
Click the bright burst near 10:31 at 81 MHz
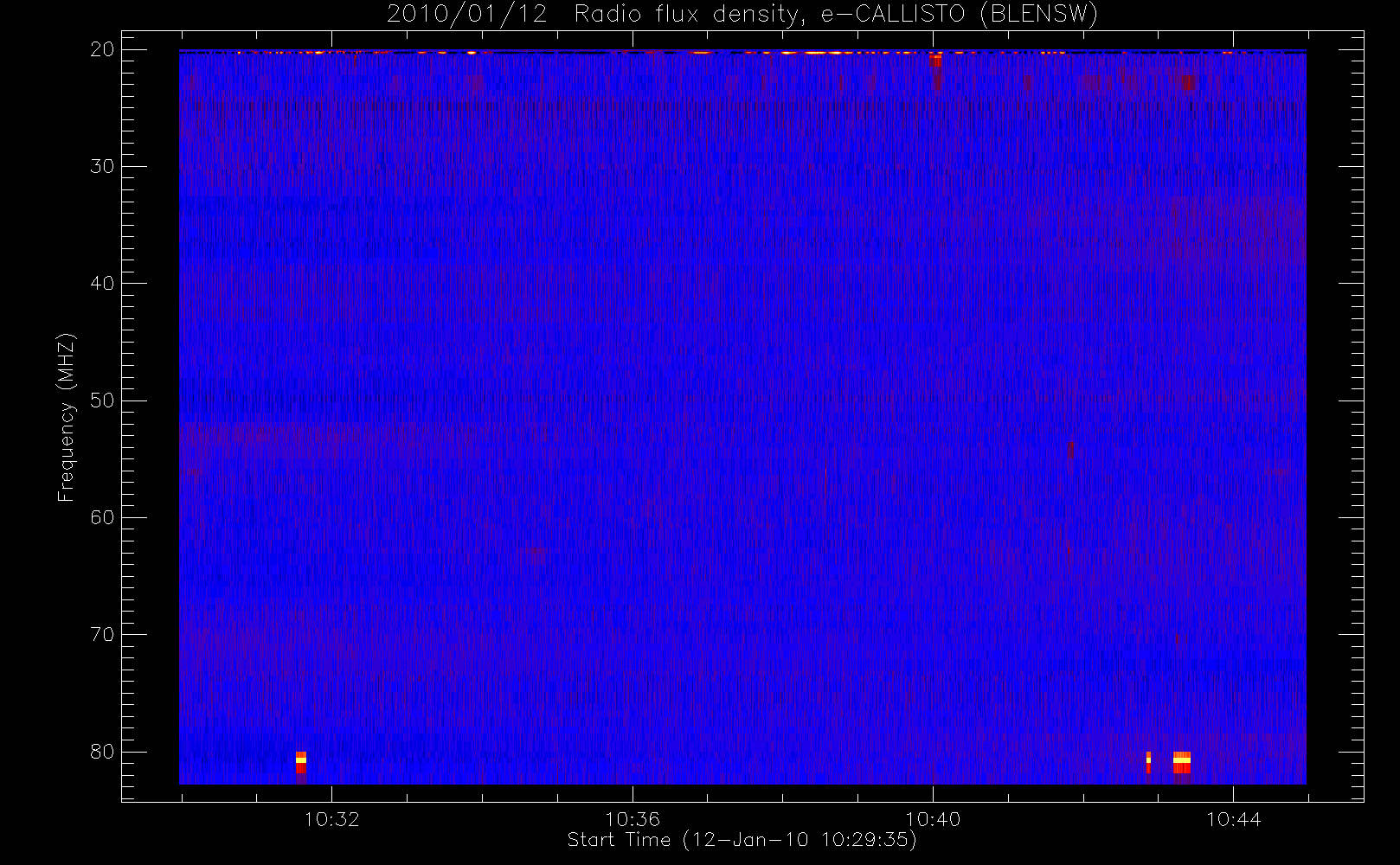(300, 763)
